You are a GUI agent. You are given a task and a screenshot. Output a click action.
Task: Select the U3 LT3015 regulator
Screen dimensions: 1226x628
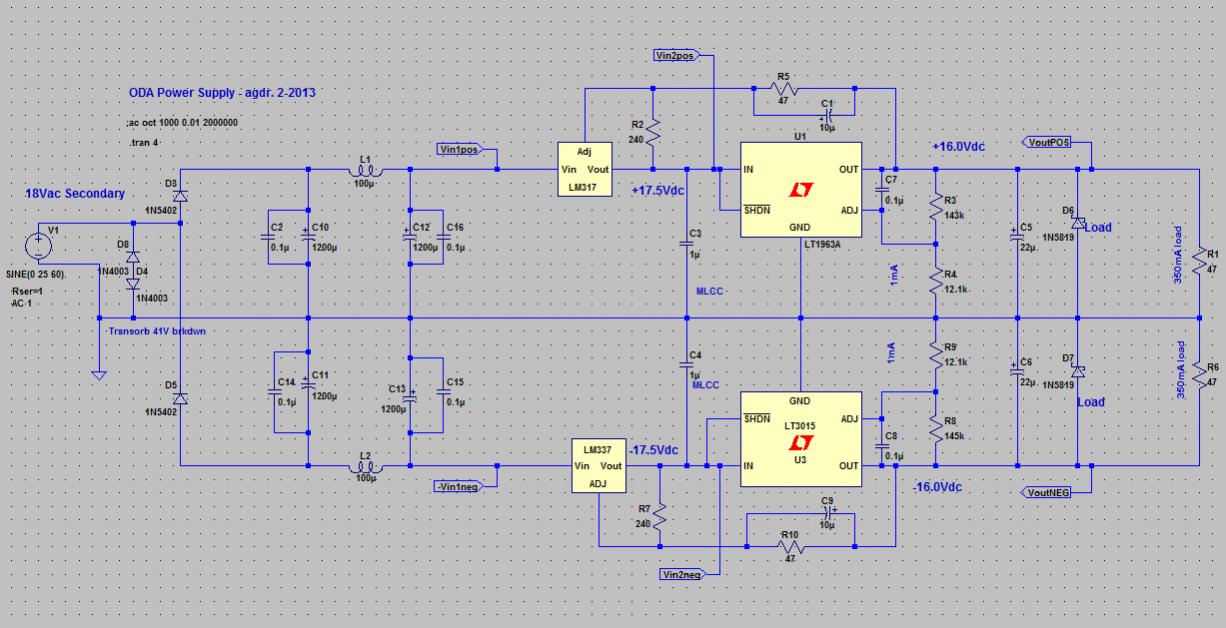coord(800,440)
